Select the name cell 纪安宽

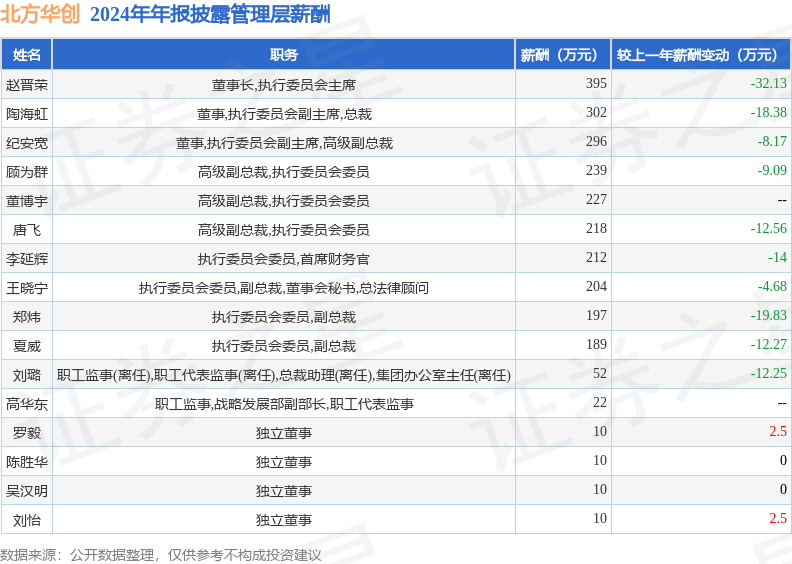(27, 143)
